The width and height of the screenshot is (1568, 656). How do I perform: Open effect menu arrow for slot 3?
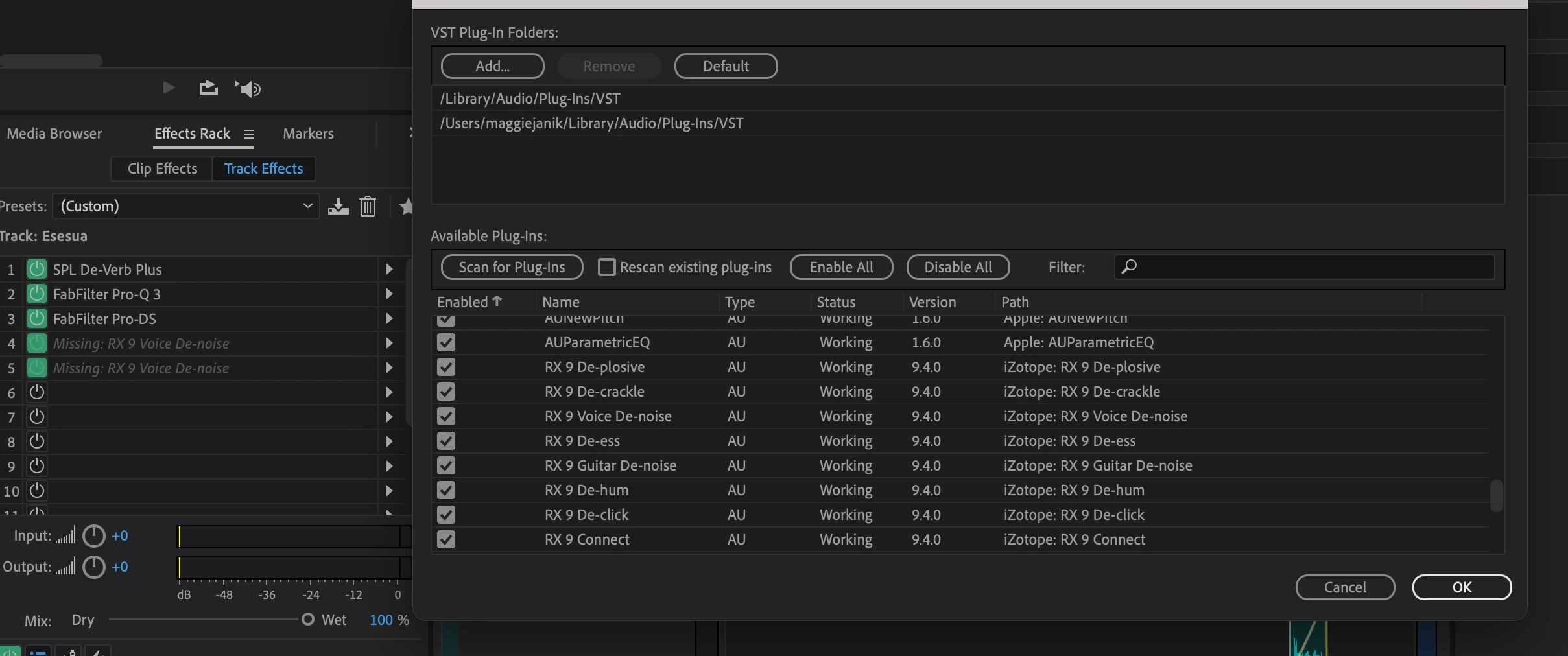click(389, 318)
